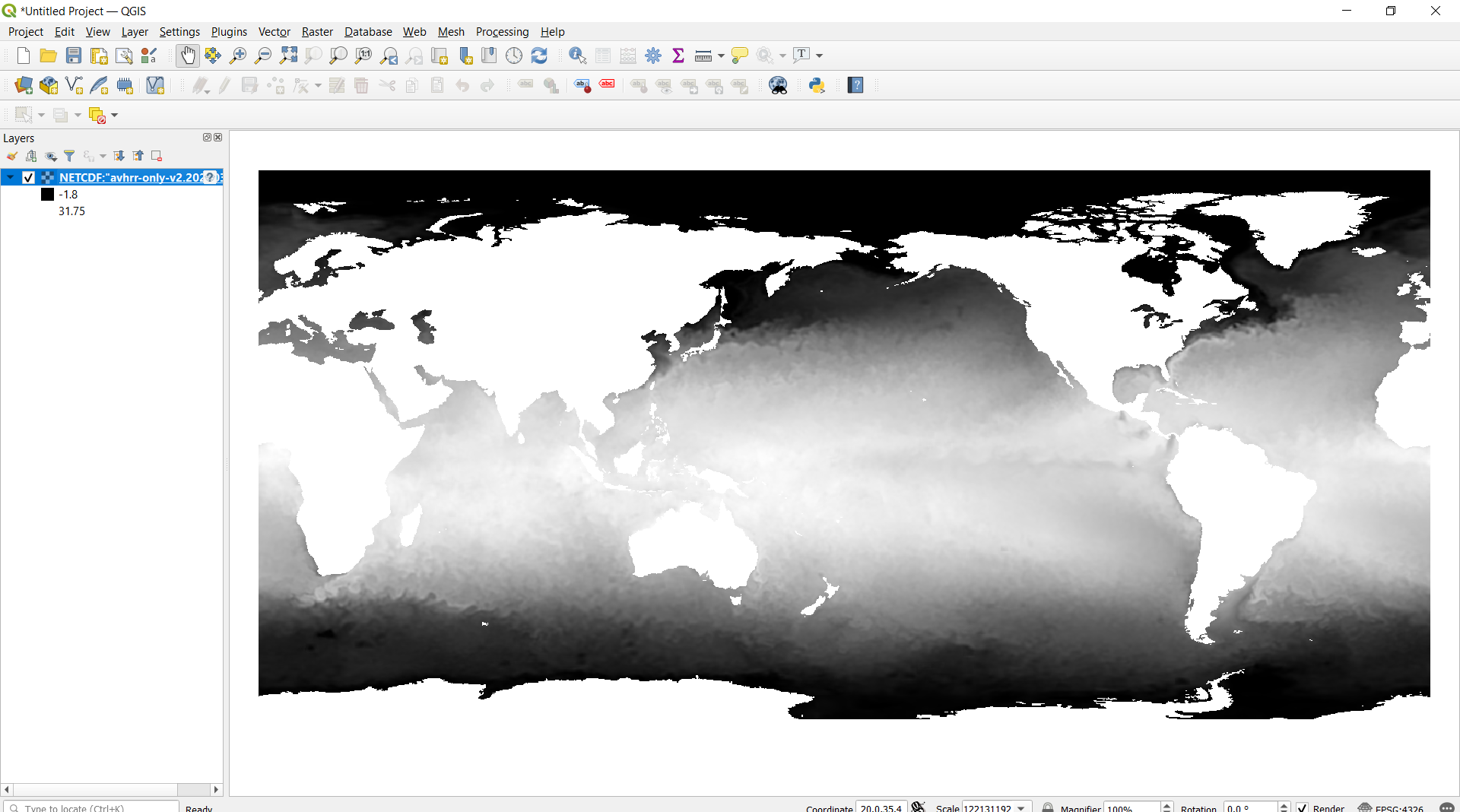Create new temporary scratch layer
This screenshot has height=812, width=1460.
point(125,85)
